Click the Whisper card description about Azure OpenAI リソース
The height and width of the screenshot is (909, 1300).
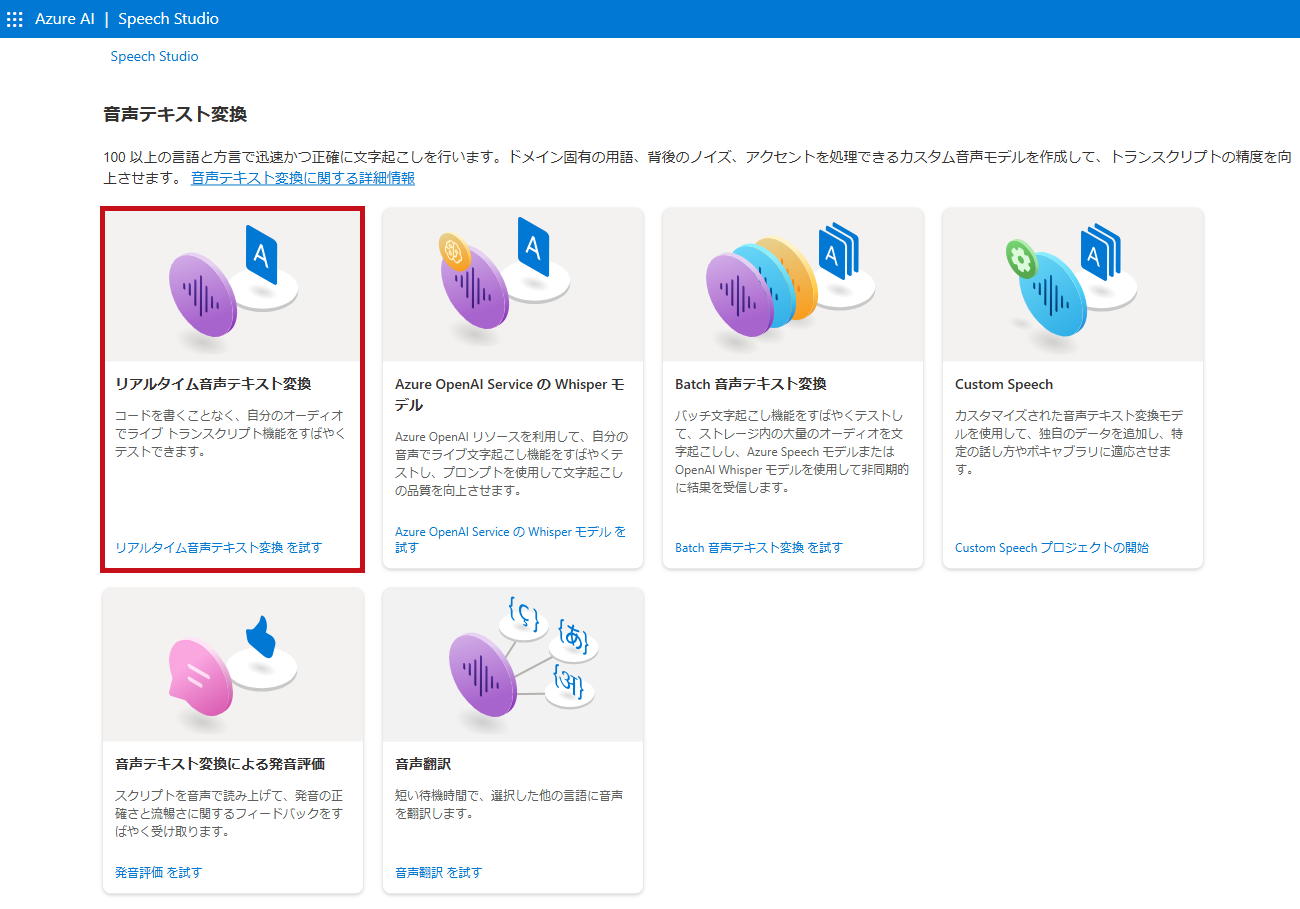511,464
